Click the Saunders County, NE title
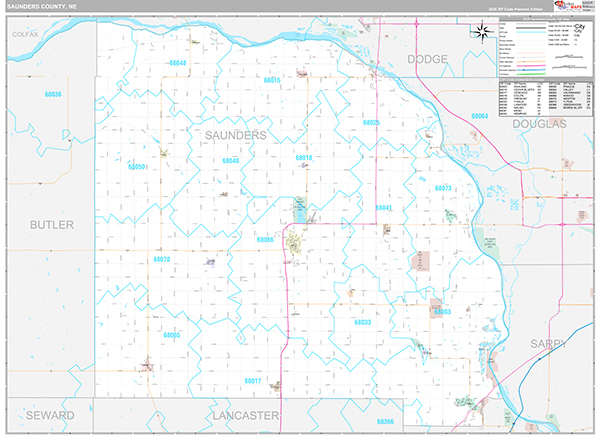Screen dimensions: 600x435 (42, 7)
